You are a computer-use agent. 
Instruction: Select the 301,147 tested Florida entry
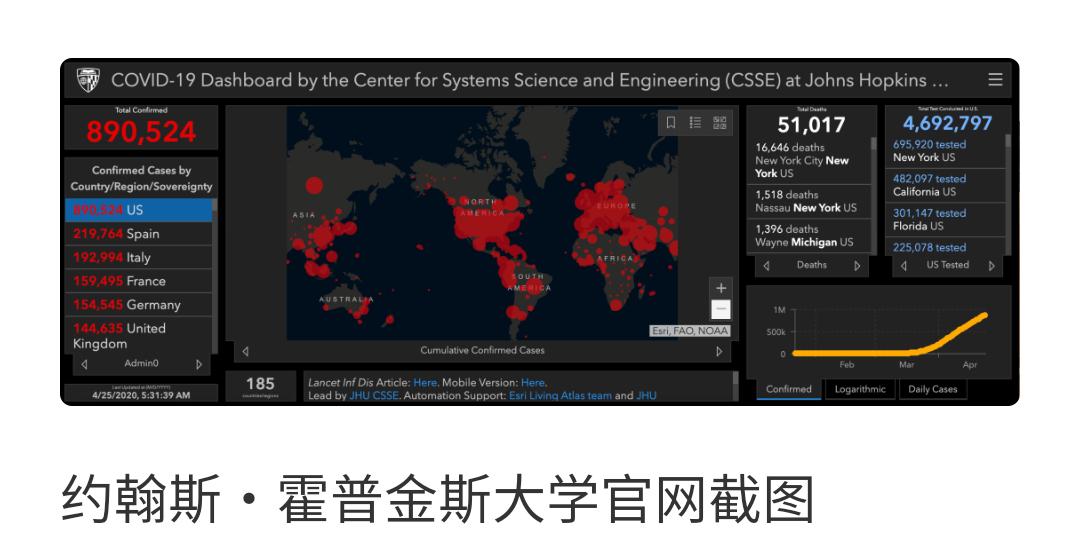946,219
